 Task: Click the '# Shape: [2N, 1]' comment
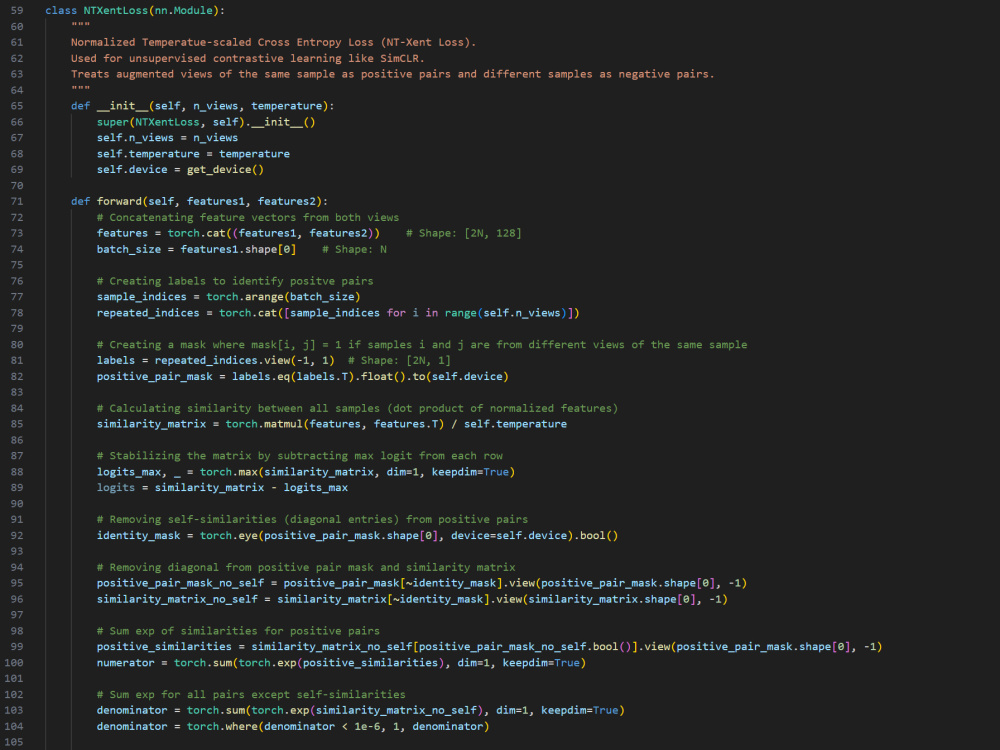pyautogui.click(x=399, y=360)
